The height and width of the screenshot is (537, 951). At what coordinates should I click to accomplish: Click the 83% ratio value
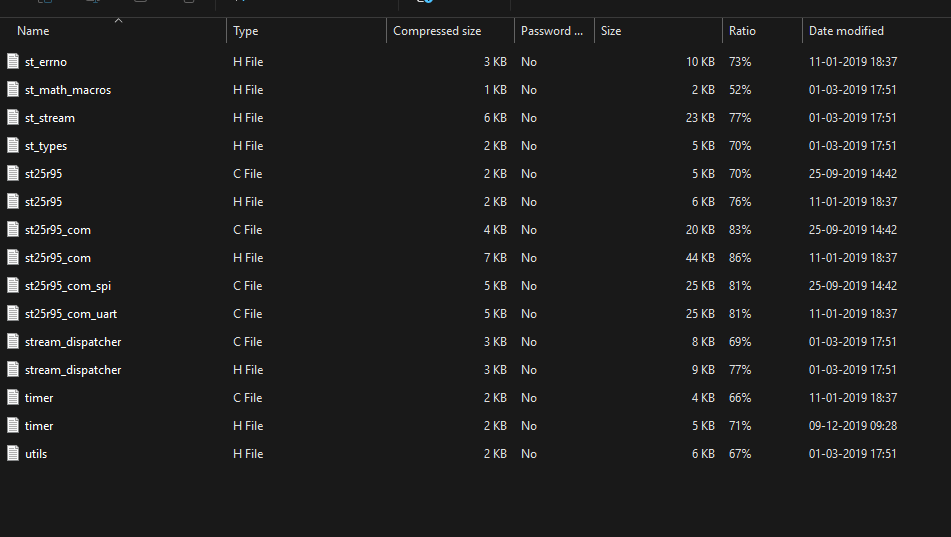(740, 230)
